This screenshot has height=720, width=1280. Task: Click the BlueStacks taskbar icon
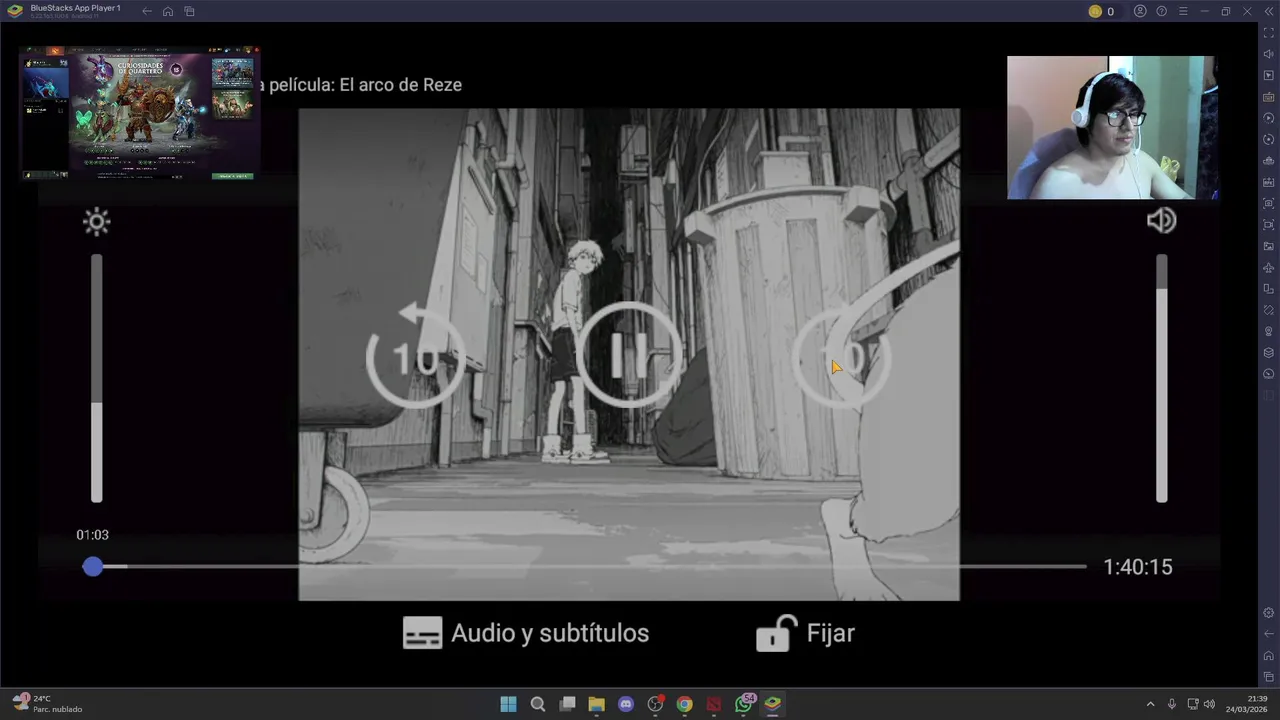tap(772, 704)
